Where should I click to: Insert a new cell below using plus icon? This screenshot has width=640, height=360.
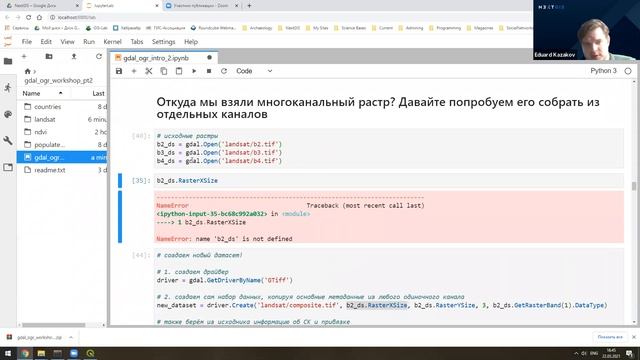[134, 71]
